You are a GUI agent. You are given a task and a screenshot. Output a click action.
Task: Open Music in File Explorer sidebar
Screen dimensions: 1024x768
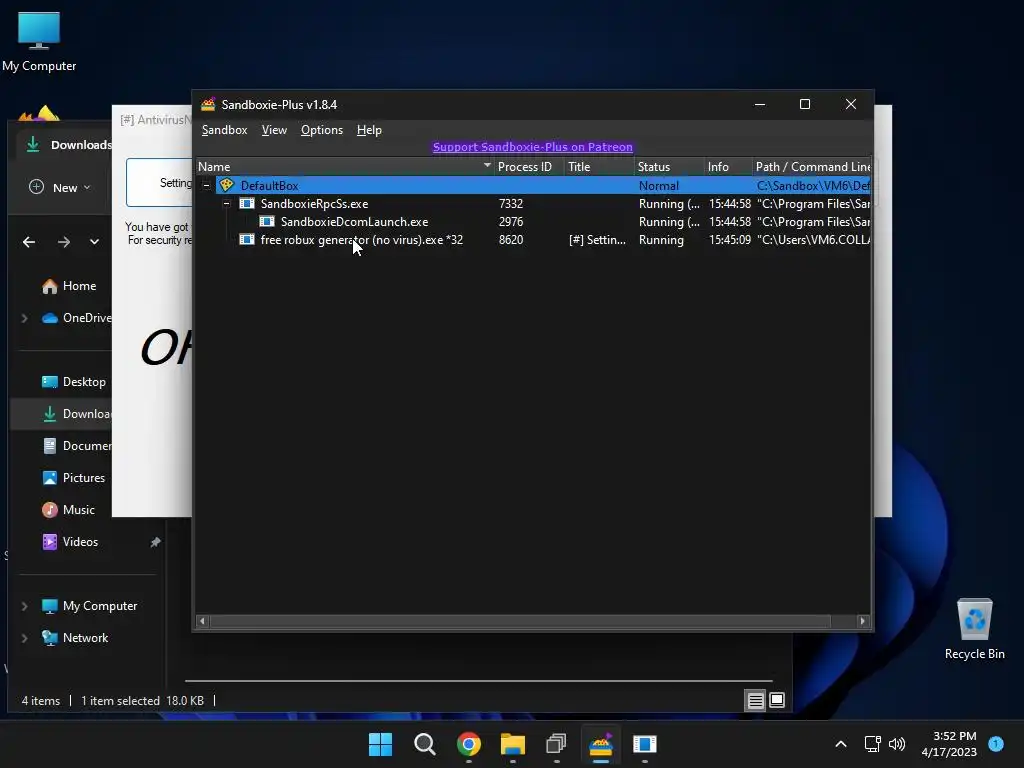(68, 510)
